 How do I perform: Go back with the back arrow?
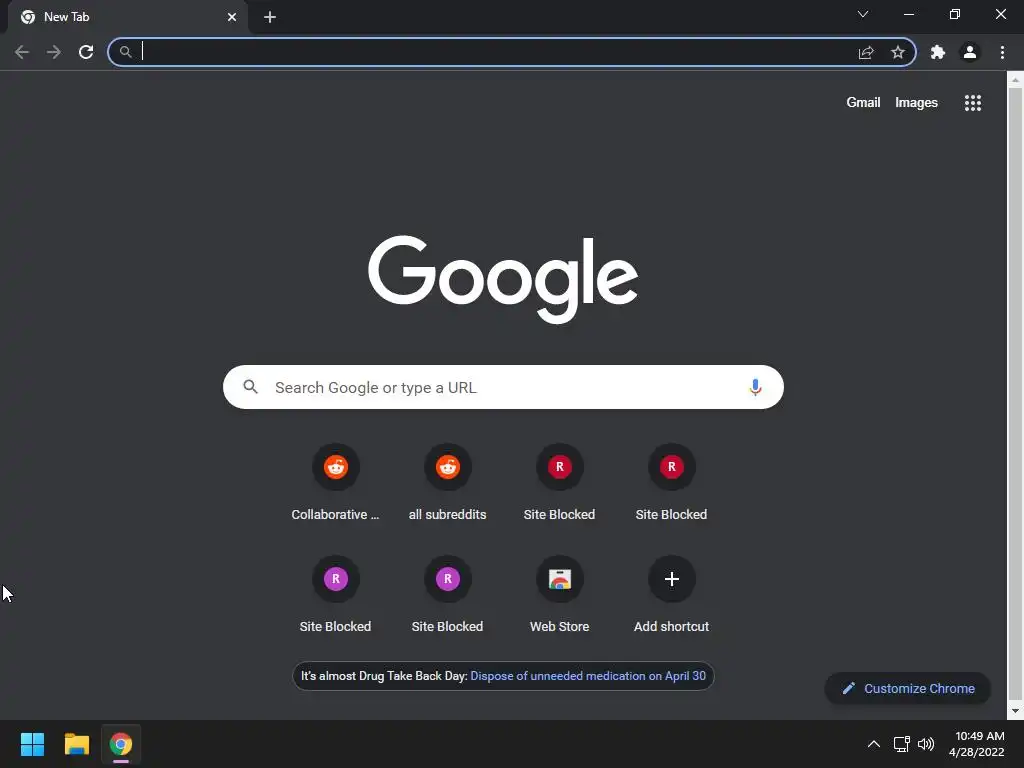coord(22,52)
